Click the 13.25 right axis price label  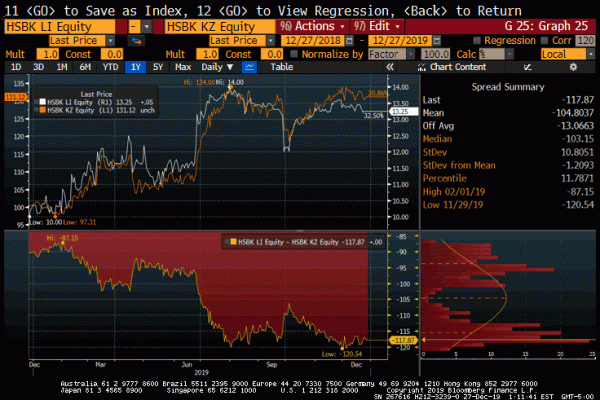[x=404, y=111]
